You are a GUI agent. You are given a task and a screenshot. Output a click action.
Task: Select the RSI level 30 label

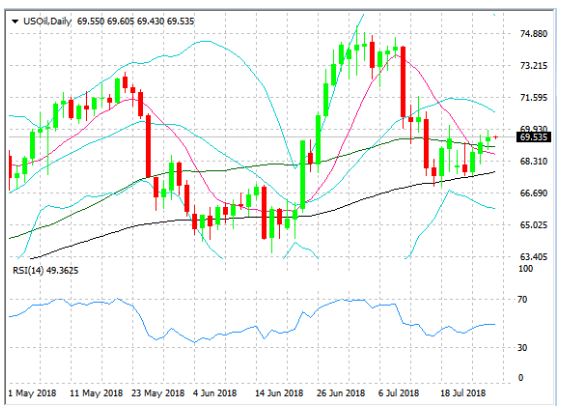522,347
